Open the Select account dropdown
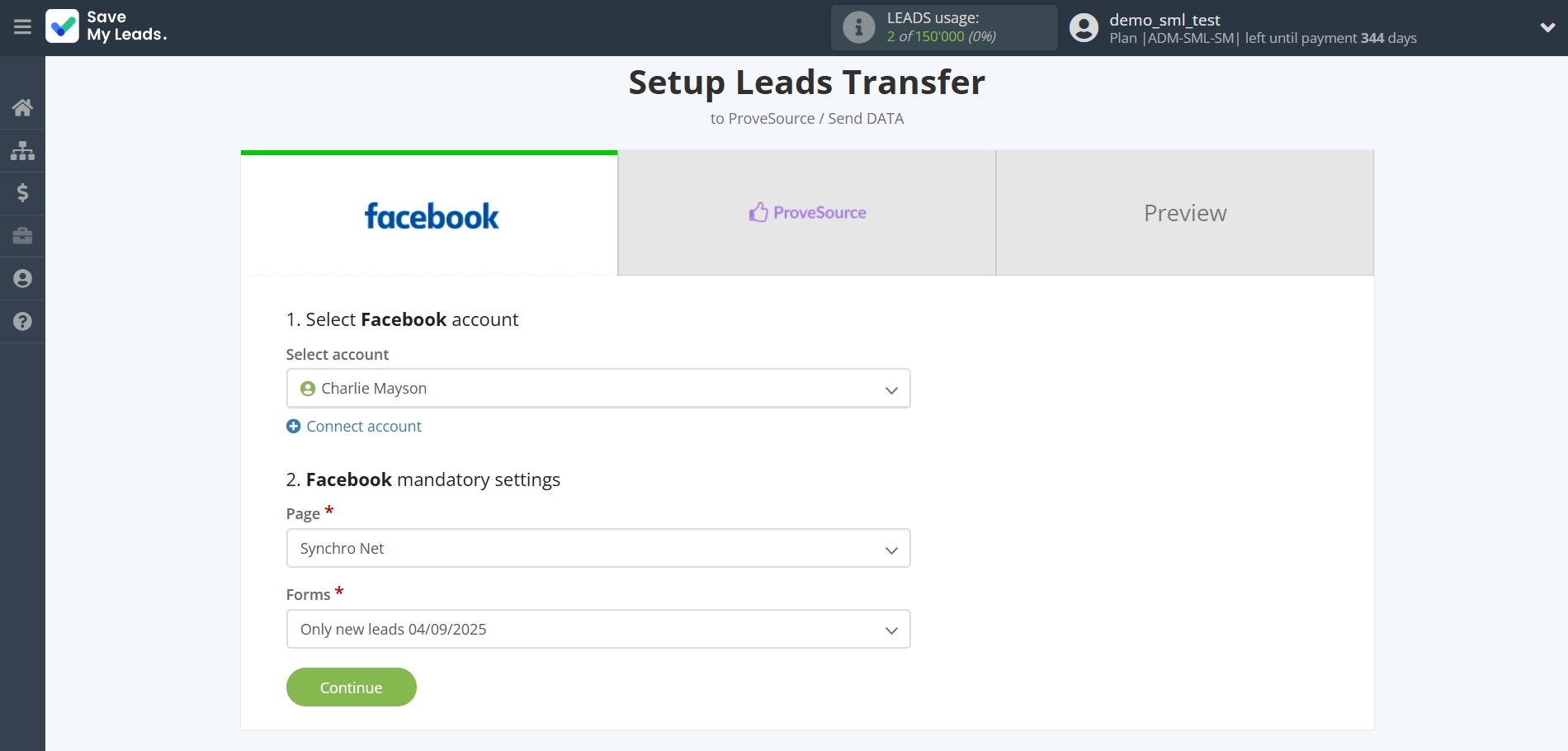The height and width of the screenshot is (751, 1568). pyautogui.click(x=597, y=388)
